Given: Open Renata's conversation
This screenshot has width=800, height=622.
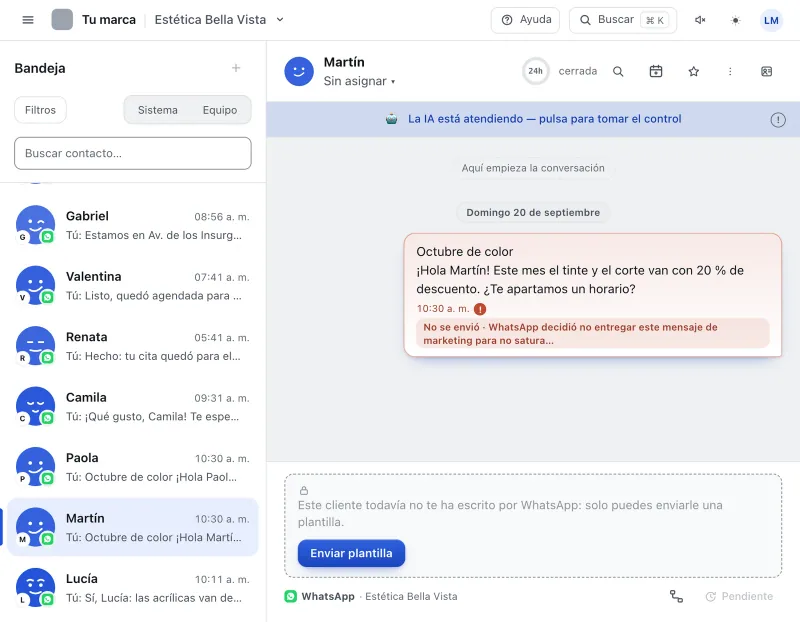Looking at the screenshot, I should pos(133,346).
